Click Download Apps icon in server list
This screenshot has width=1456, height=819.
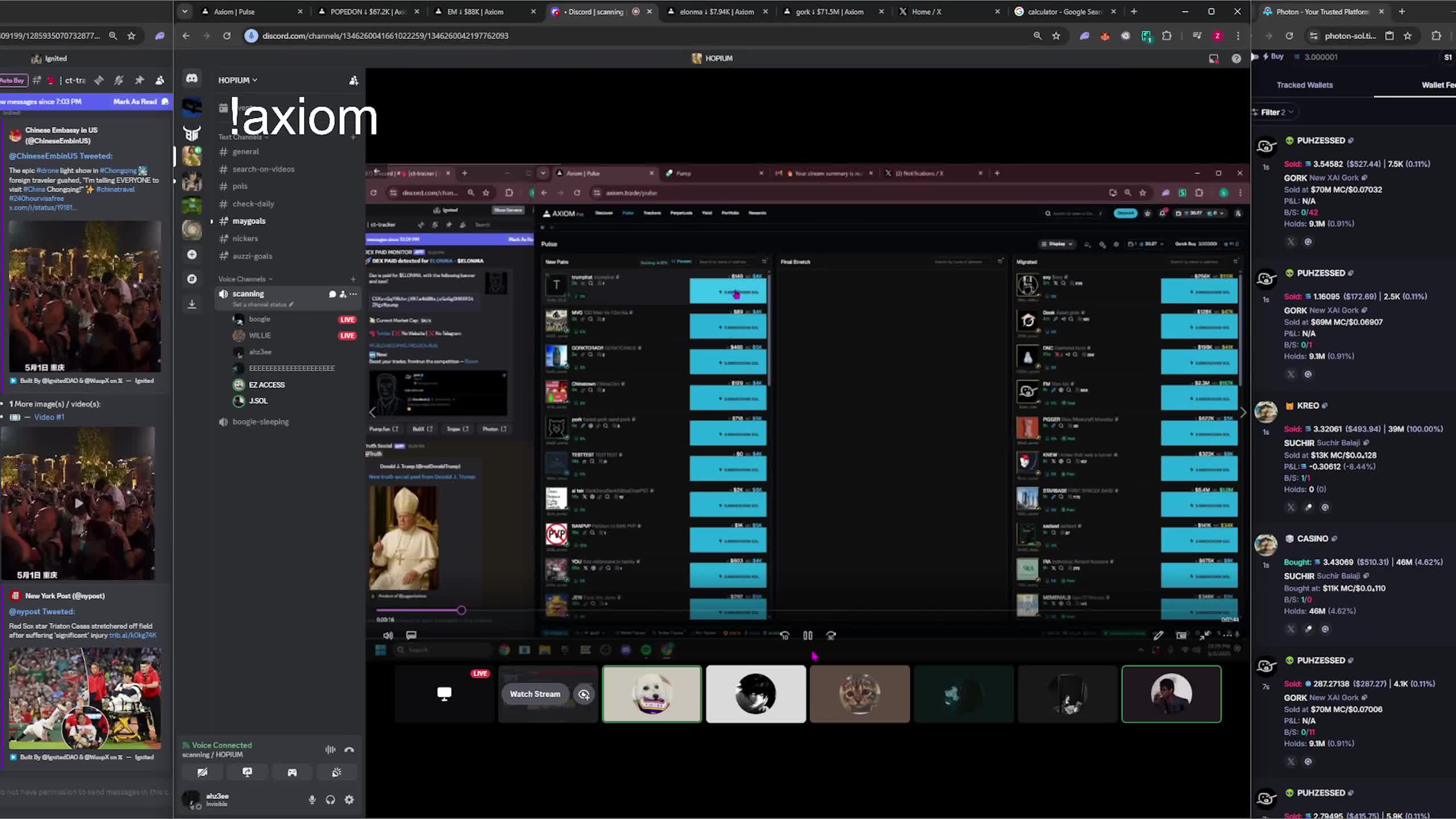pos(192,304)
